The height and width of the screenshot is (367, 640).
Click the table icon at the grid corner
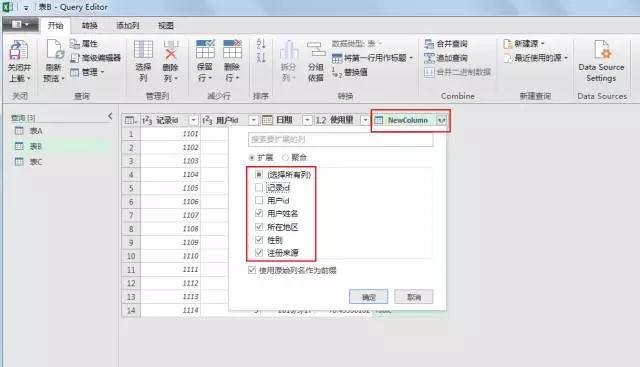click(x=131, y=120)
